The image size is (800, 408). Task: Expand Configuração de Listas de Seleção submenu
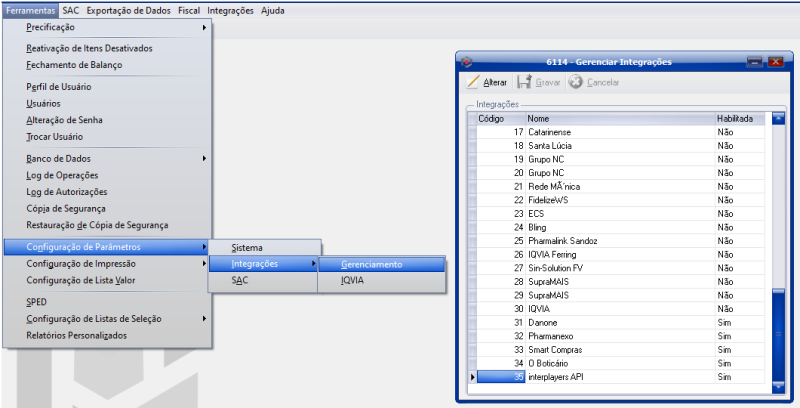point(110,318)
